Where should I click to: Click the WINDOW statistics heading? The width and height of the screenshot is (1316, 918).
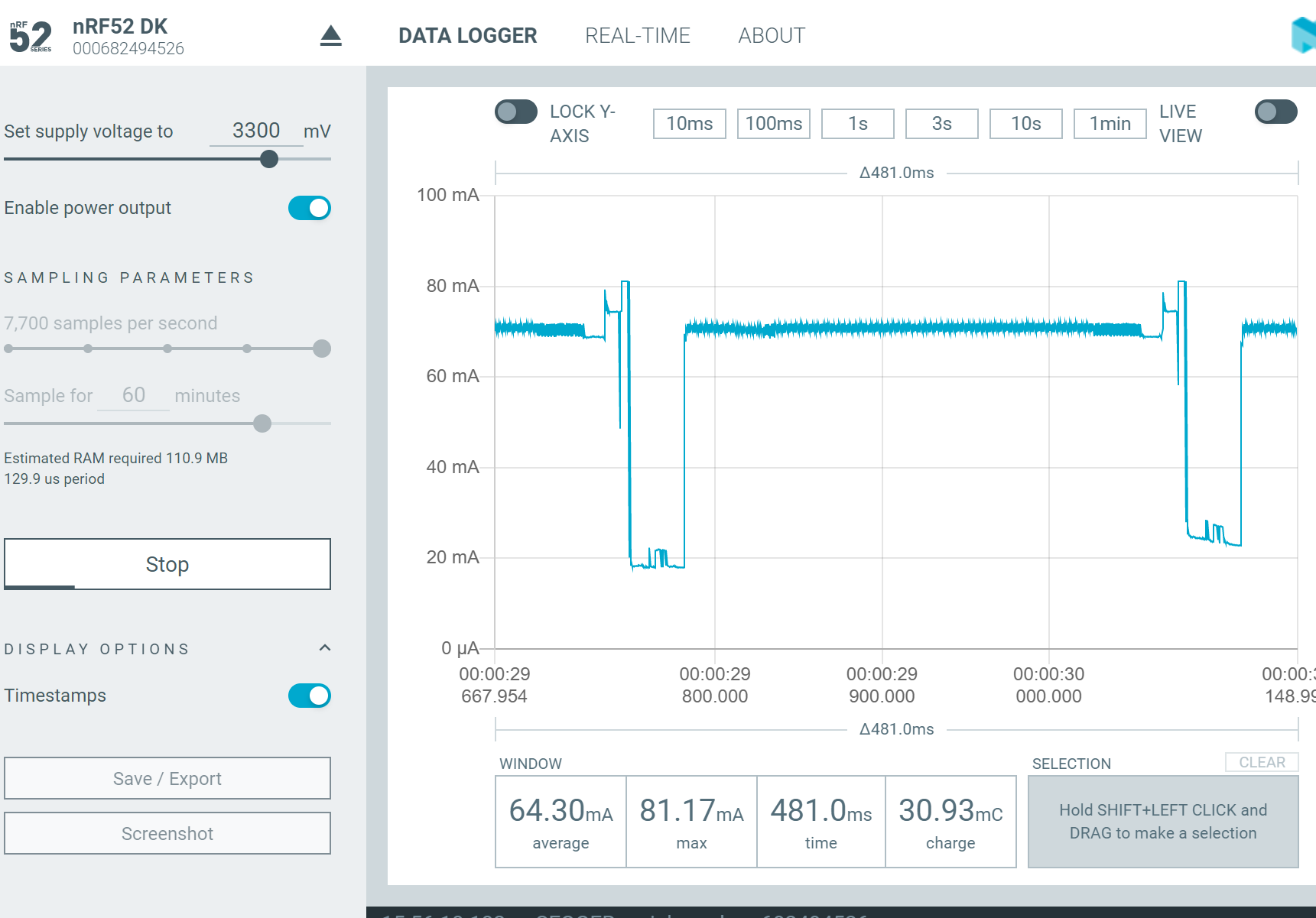531,764
